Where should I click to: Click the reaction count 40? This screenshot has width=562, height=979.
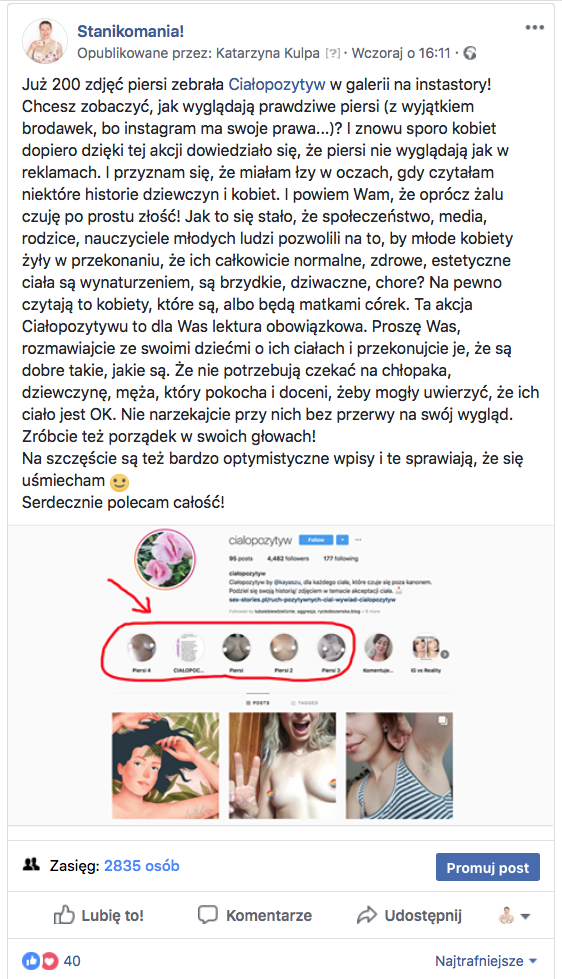click(72, 961)
